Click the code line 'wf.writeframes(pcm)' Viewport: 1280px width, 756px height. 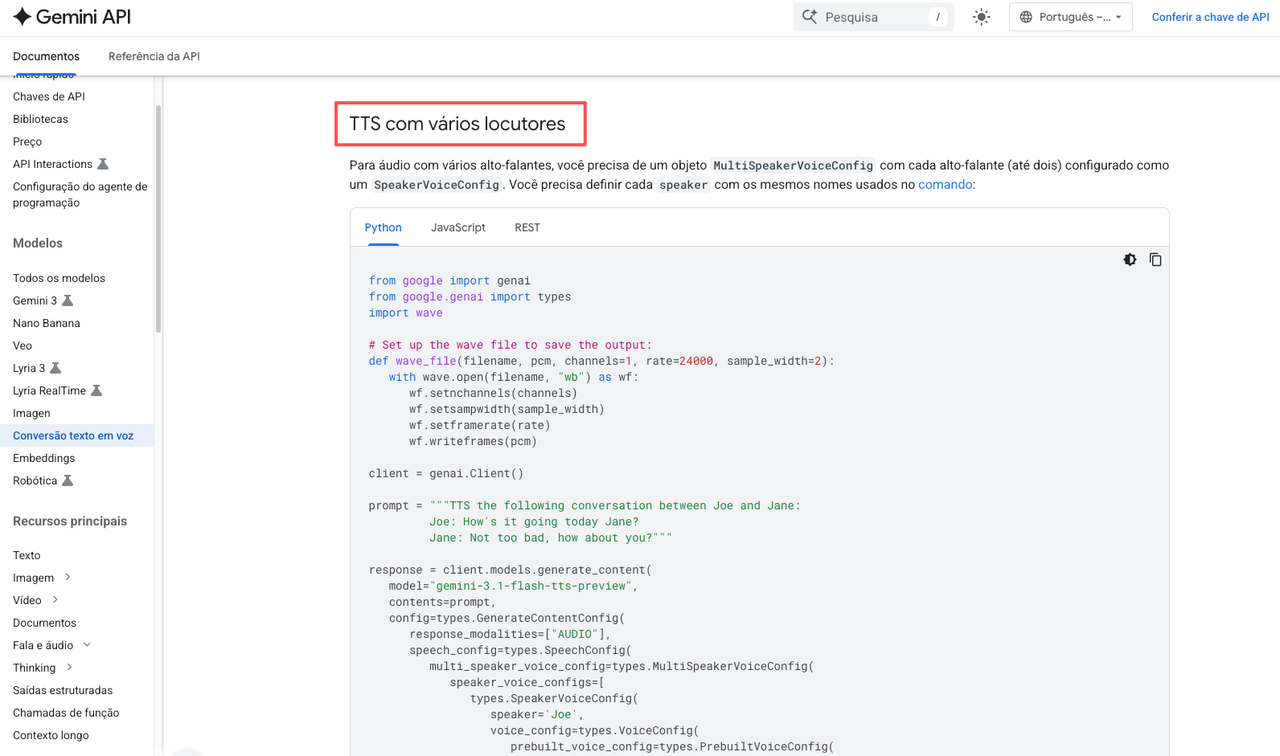click(x=473, y=441)
